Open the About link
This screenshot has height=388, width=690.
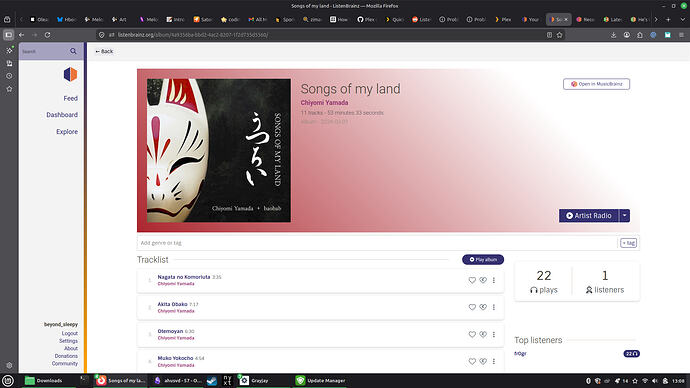click(x=71, y=348)
